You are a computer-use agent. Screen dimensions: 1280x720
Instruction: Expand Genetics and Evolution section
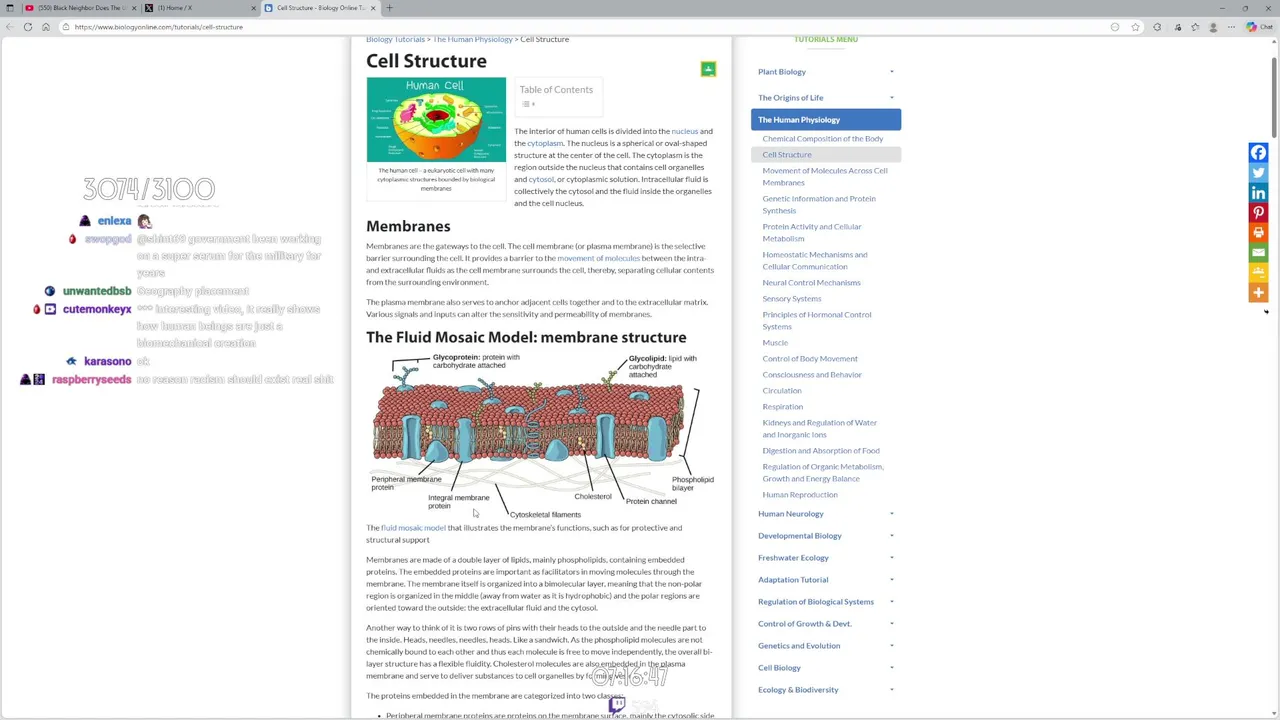coord(891,646)
